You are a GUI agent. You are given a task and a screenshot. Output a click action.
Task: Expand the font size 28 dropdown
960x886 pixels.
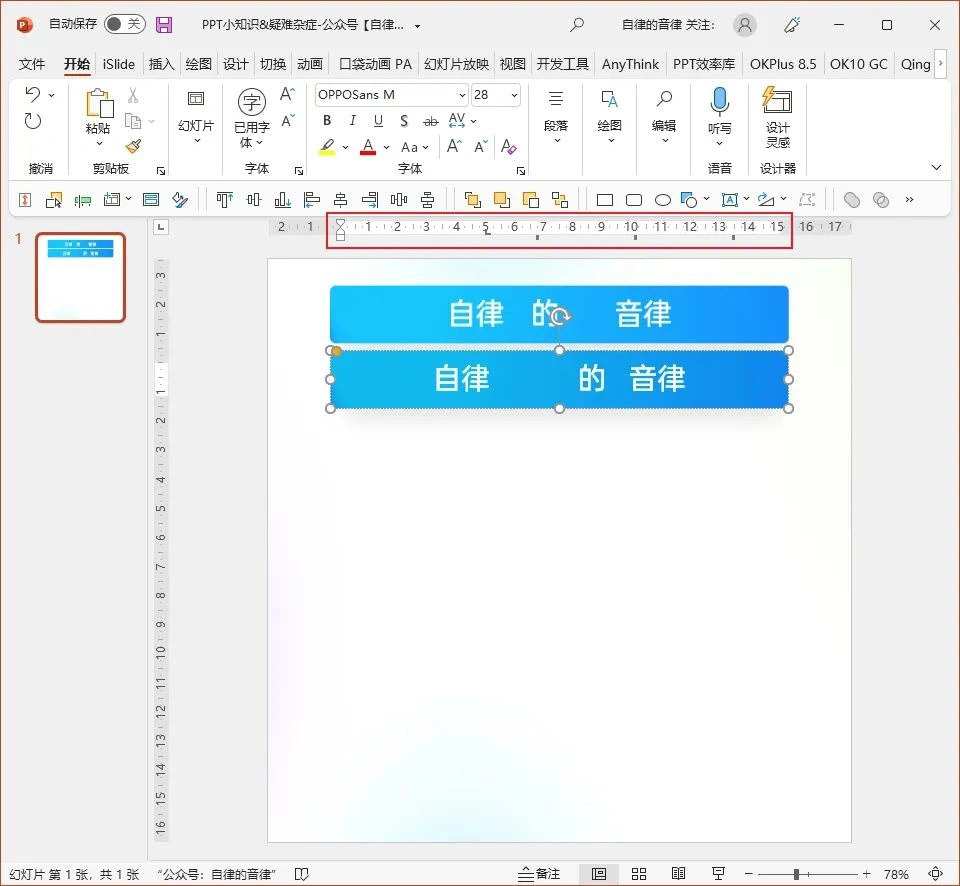[x=517, y=94]
